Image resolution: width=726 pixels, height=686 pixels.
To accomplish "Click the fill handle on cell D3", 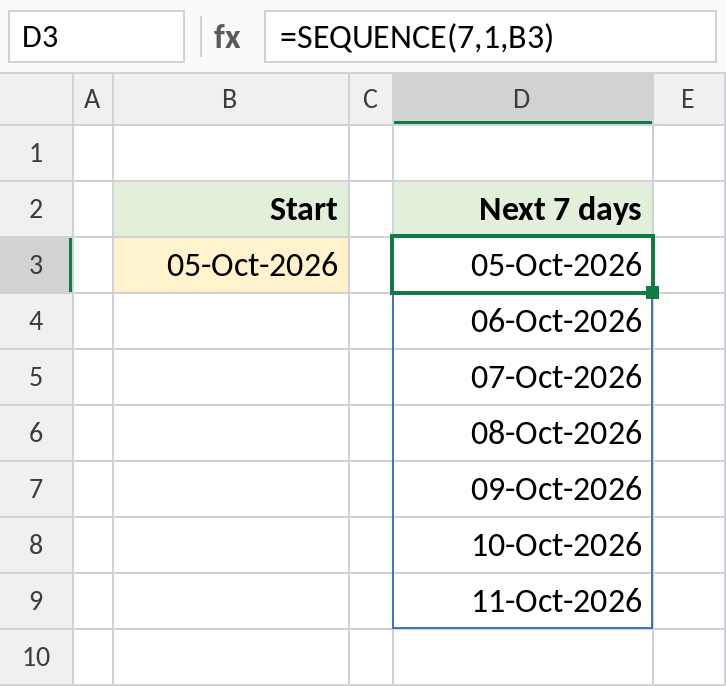I will [652, 293].
